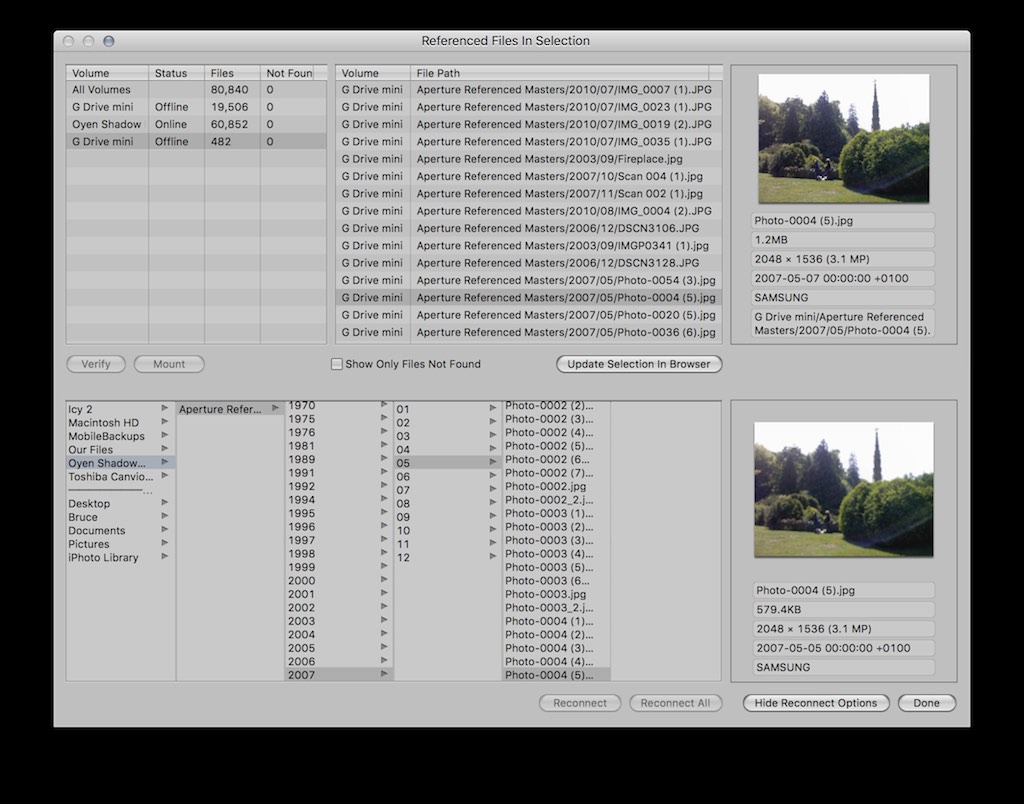This screenshot has height=804, width=1024.
Task: Expand the Macintosh HD arrow
Action: point(165,422)
